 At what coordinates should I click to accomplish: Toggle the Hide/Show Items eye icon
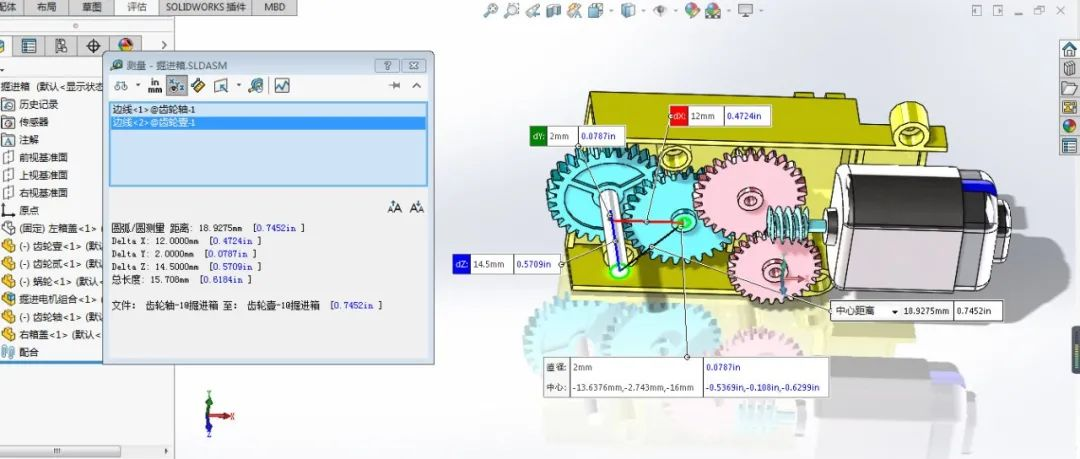659,11
